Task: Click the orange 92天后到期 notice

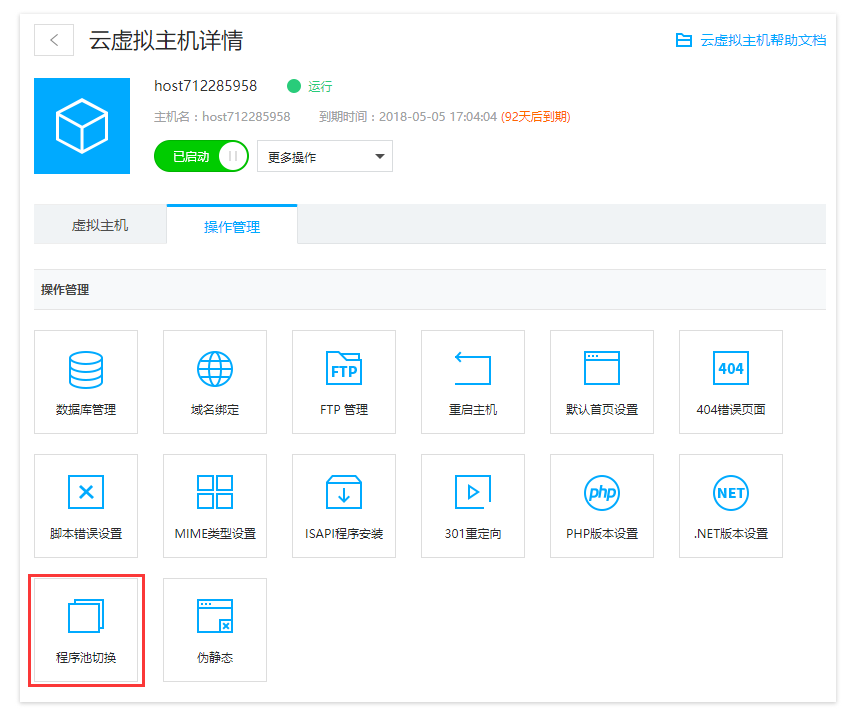Action: click(x=536, y=117)
